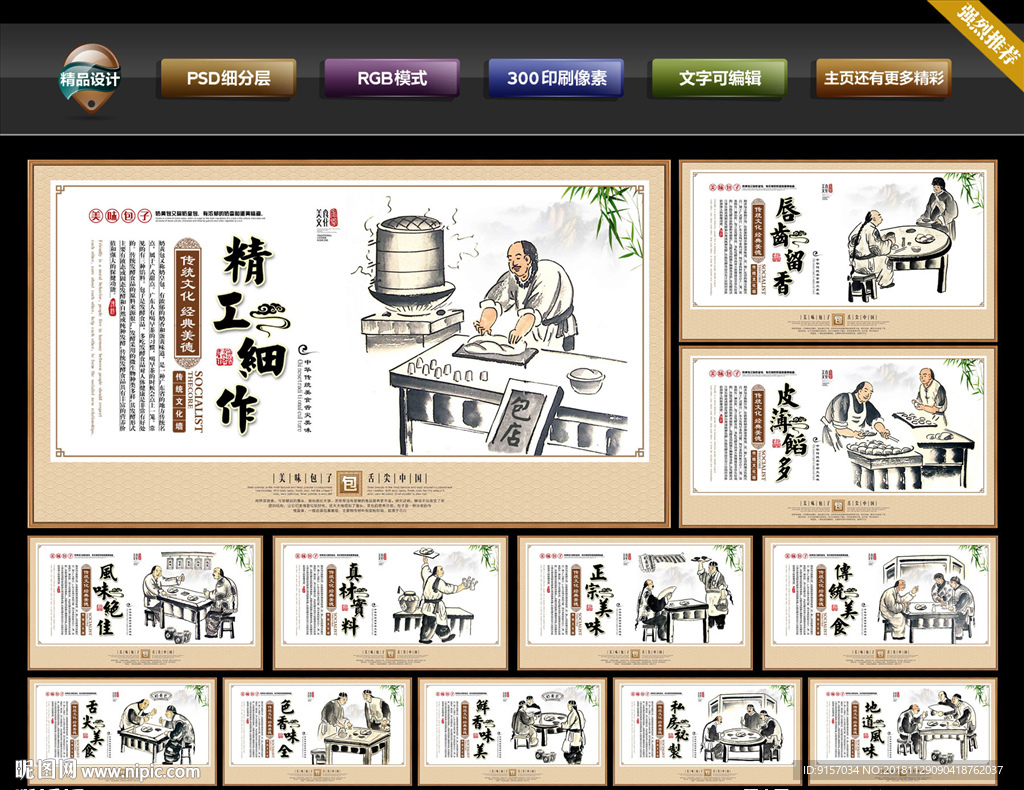Open the 正宗美味 poster thumbnail
The image size is (1024, 790).
coord(635,603)
